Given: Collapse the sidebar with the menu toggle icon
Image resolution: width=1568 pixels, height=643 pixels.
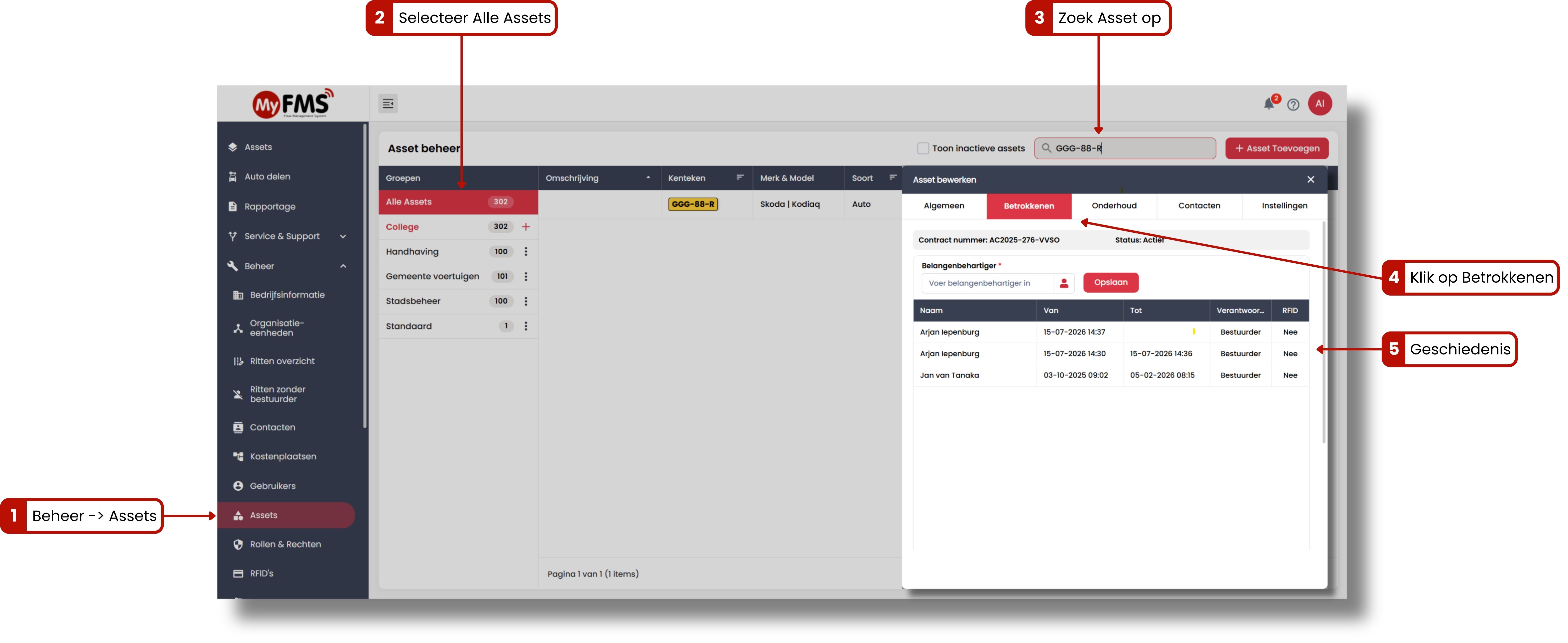Looking at the screenshot, I should 388,104.
